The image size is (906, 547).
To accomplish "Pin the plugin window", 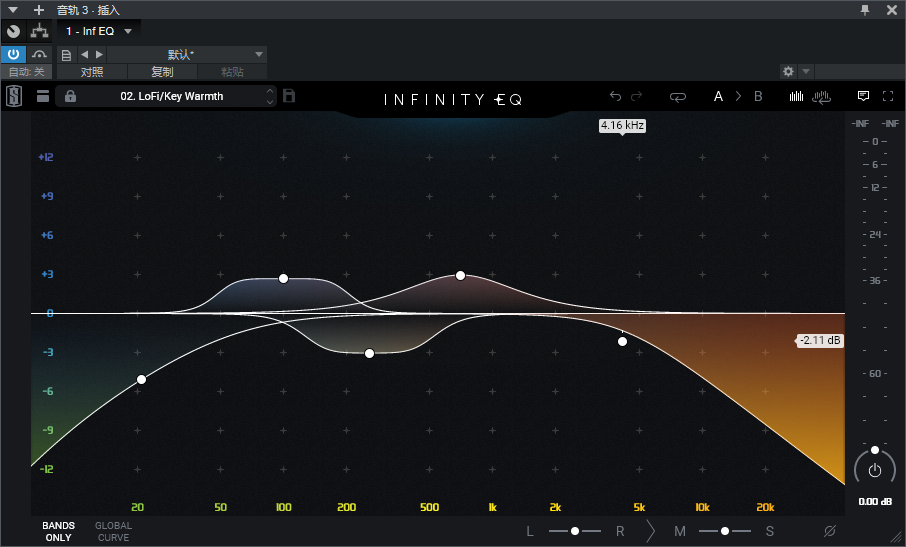I will 865,10.
